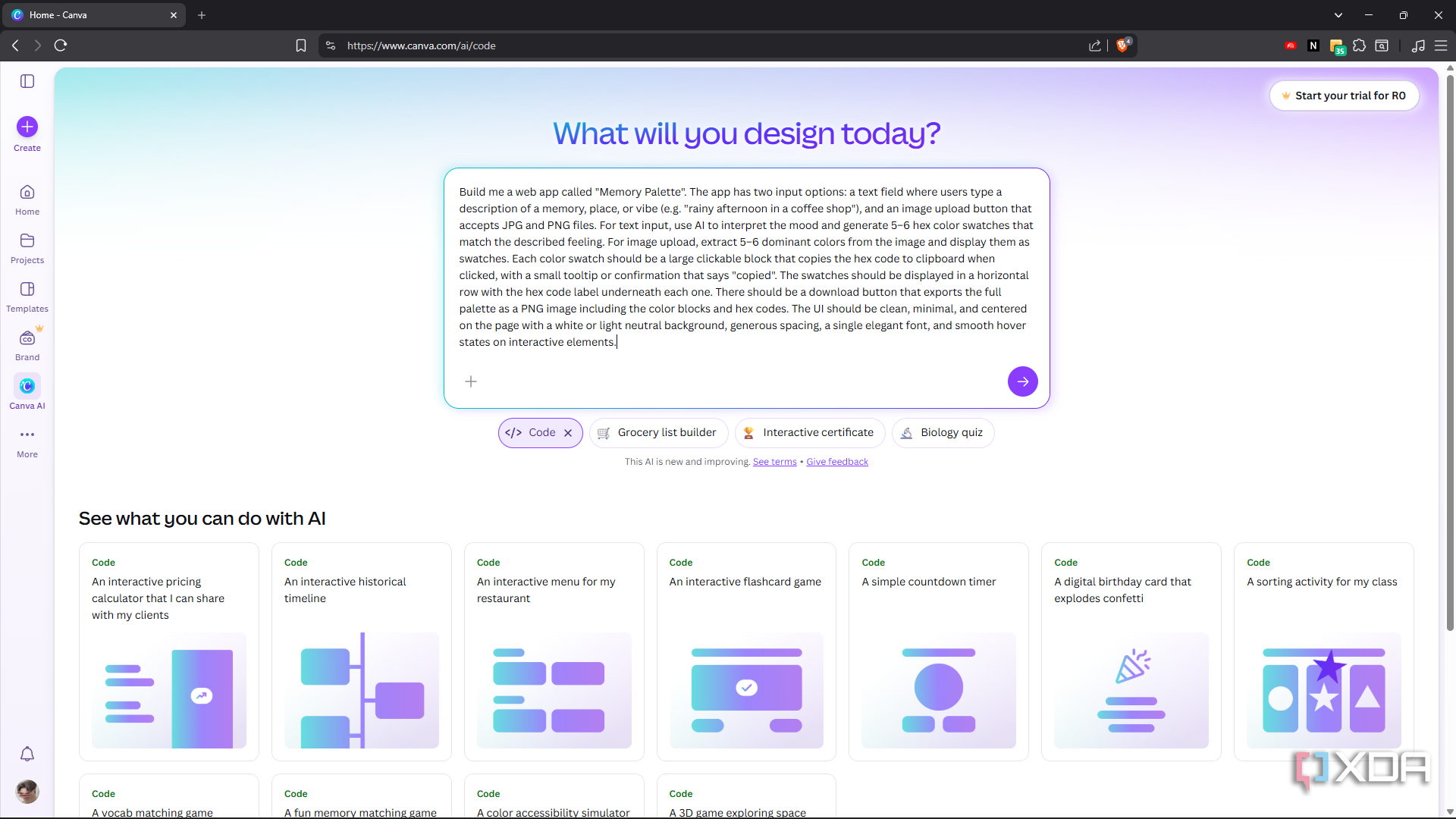Open the notifications bell icon

click(x=27, y=754)
